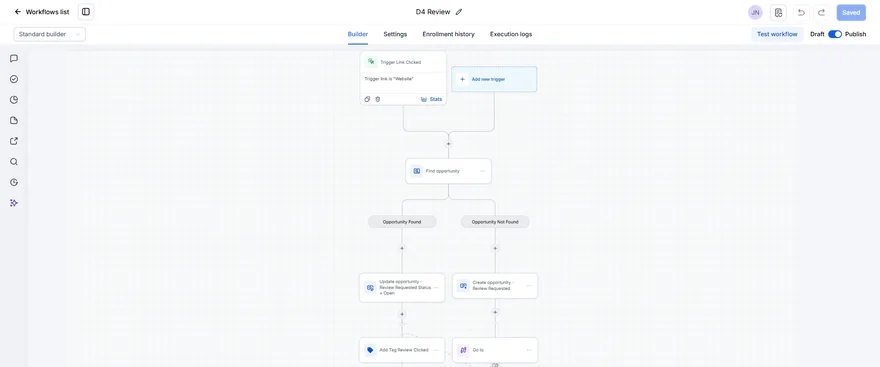This screenshot has width=880, height=367.
Task: Open the Execution logs tab
Action: [511, 34]
